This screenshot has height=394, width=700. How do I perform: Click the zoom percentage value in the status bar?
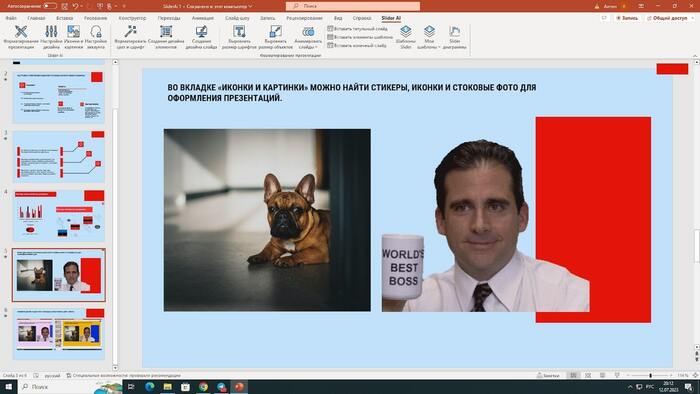[683, 376]
